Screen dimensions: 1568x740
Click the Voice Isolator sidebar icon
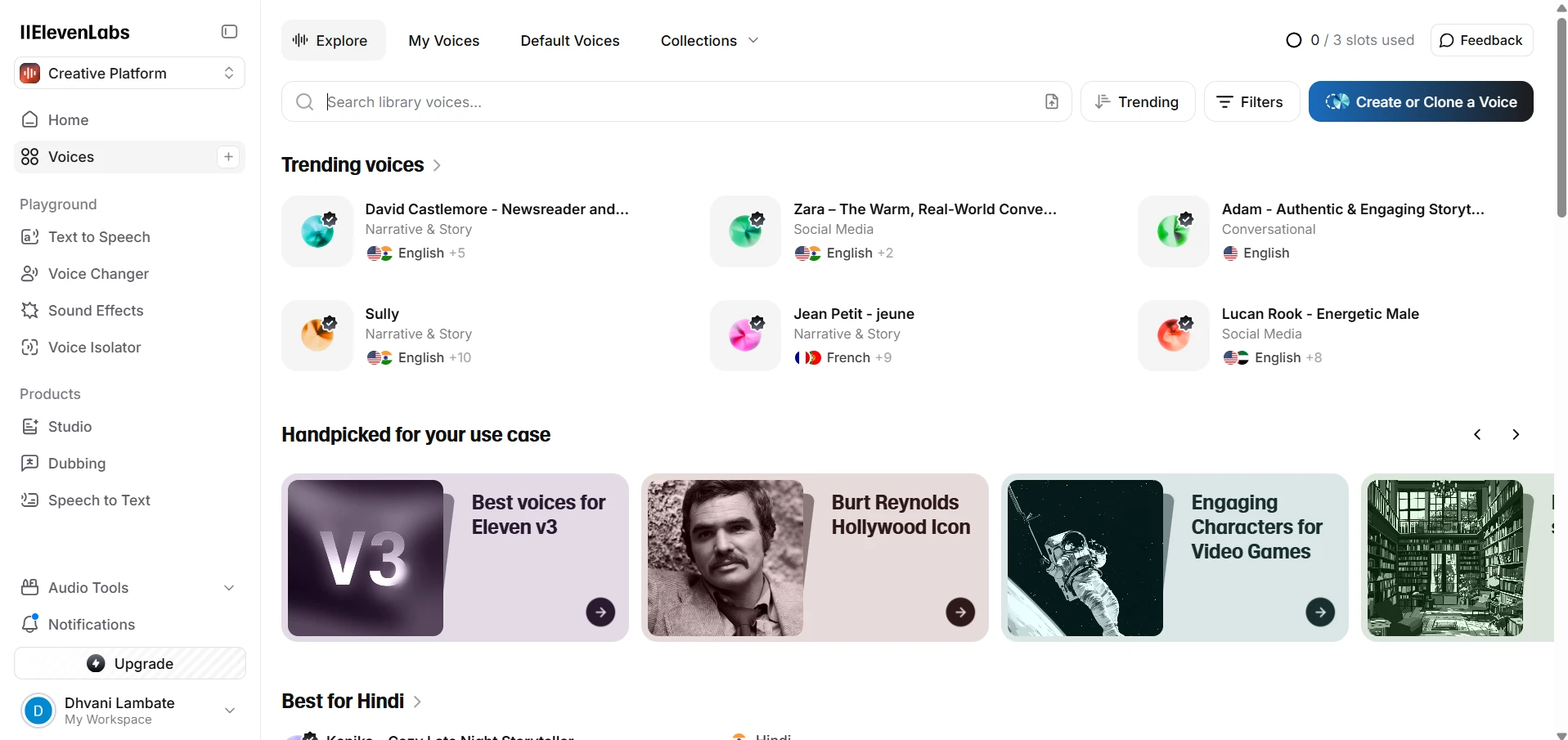(30, 348)
